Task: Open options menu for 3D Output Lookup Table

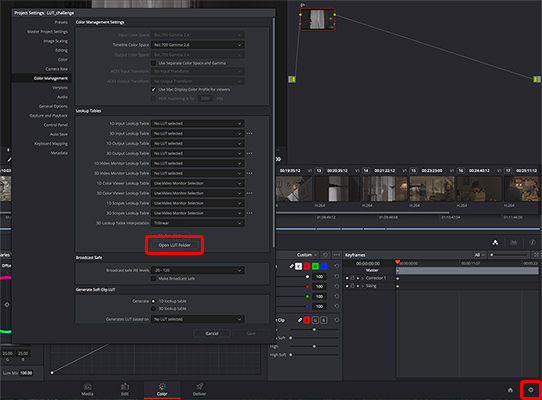Action: pyautogui.click(x=249, y=153)
